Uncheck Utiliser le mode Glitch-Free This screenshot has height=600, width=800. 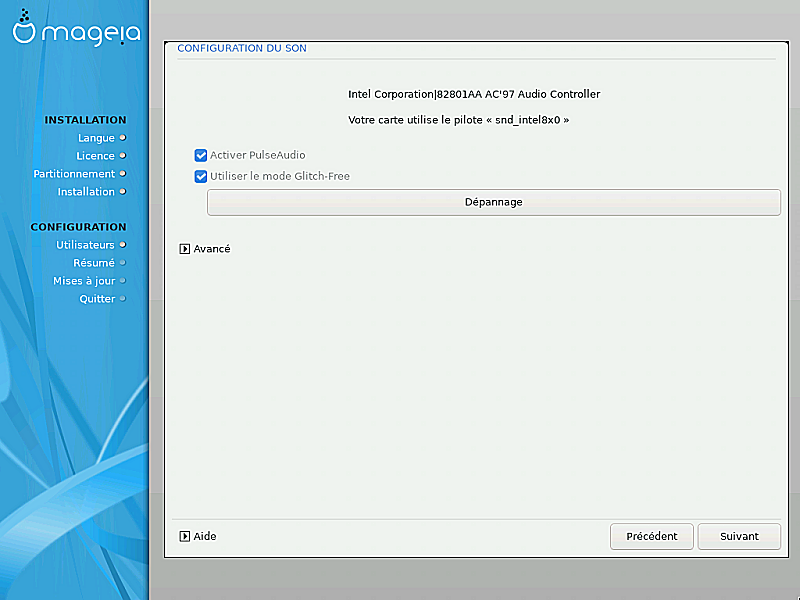[201, 177]
